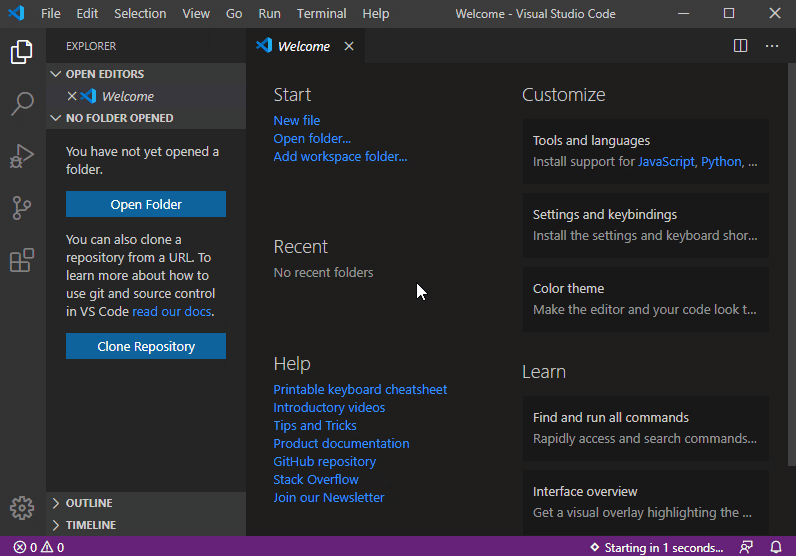
Task: Close Welcome in Open Editors list
Action: point(72,96)
